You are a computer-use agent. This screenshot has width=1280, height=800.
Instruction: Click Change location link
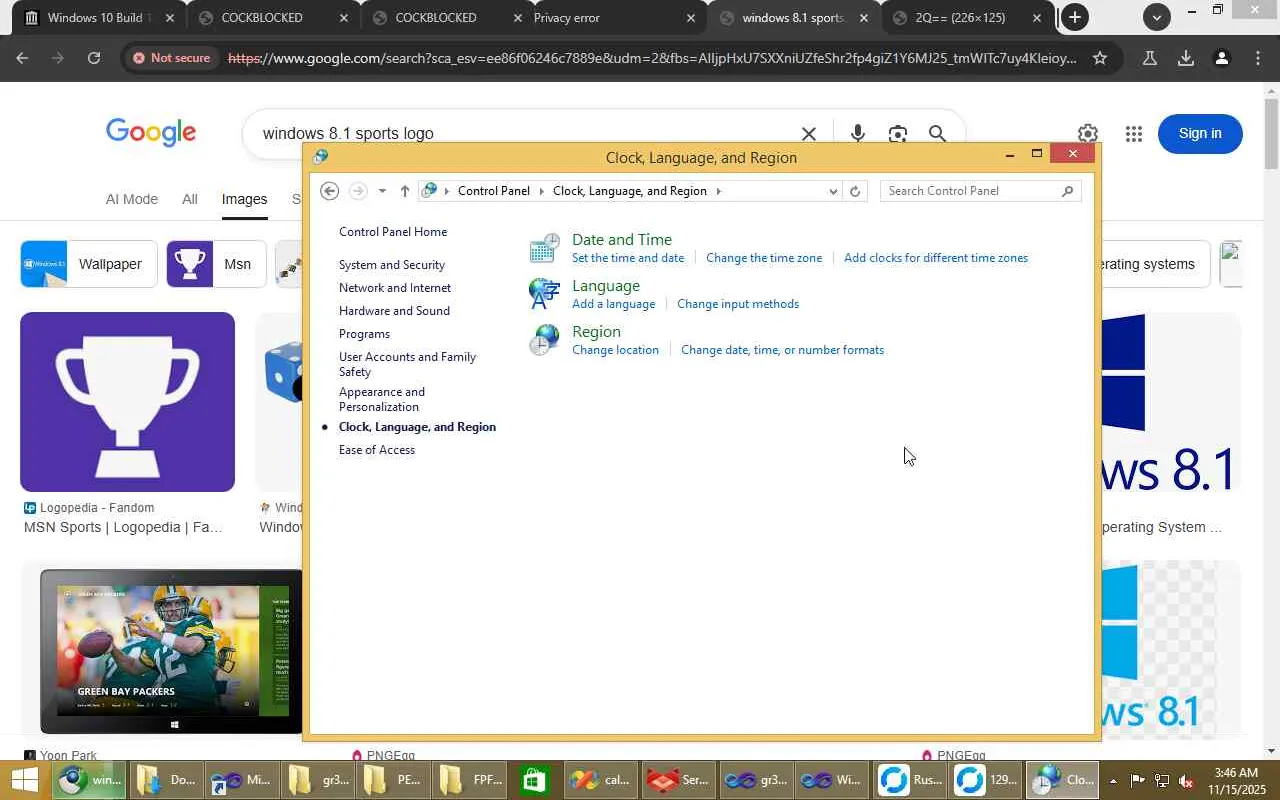point(615,350)
